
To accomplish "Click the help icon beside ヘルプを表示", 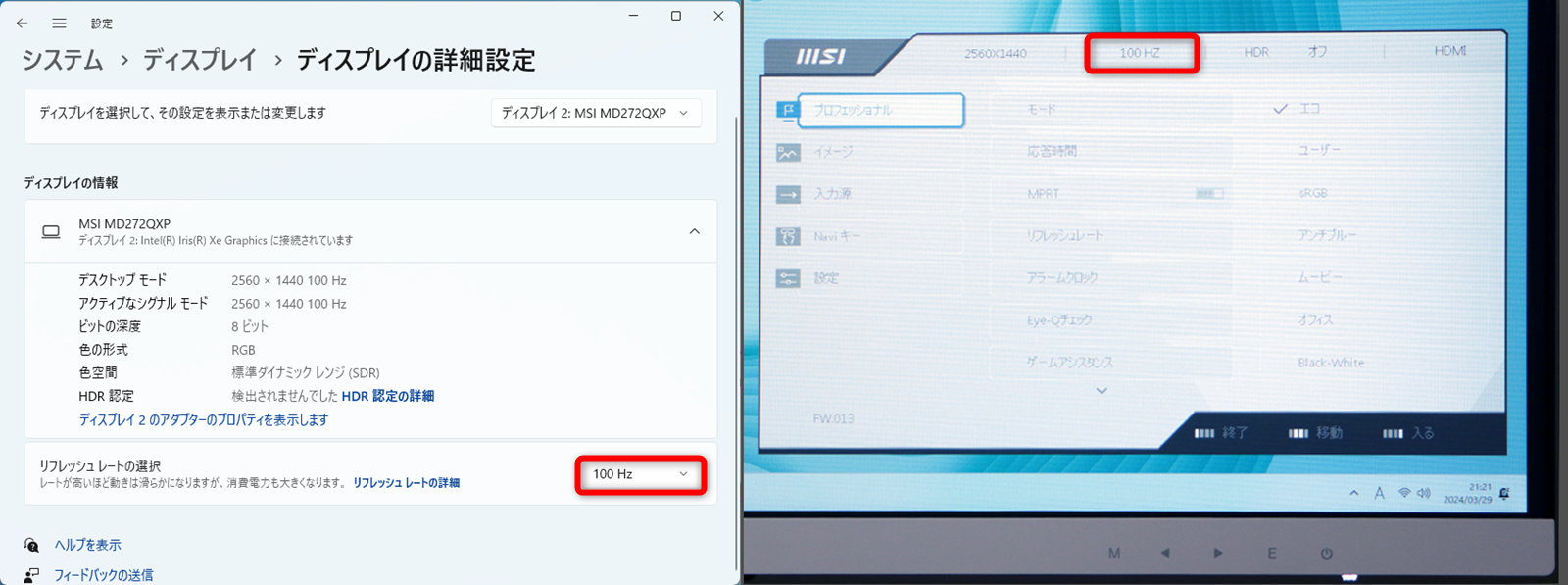I will [31, 545].
